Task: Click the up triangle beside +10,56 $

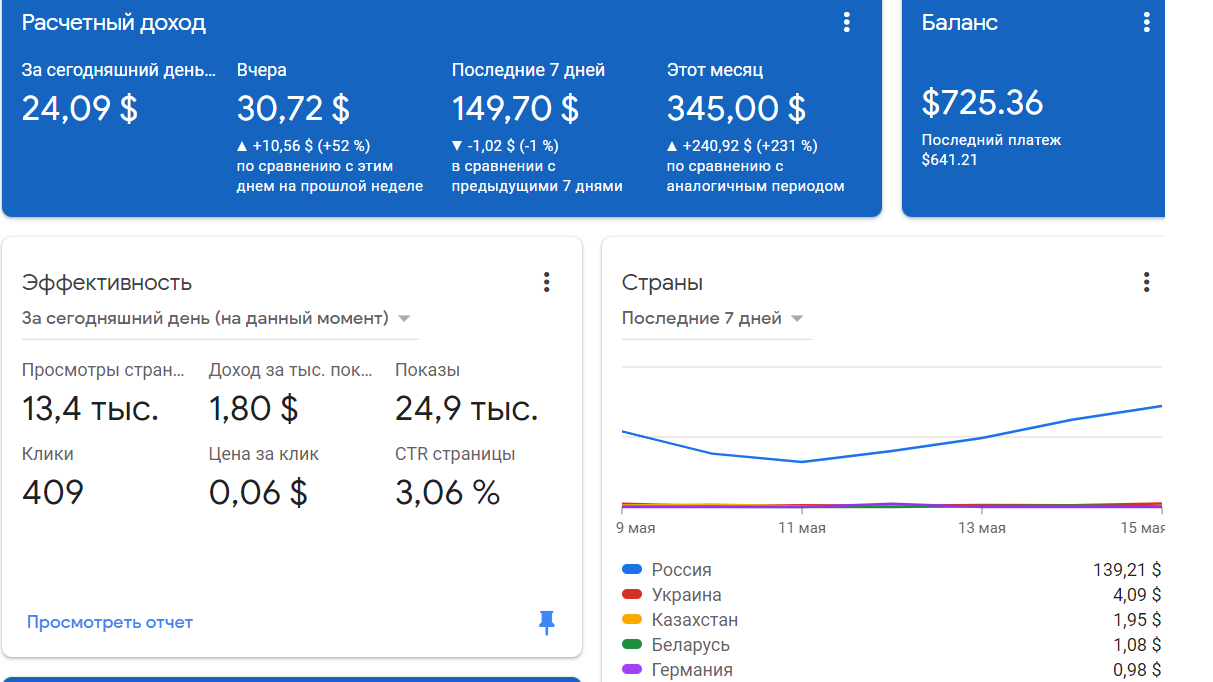Action: click(242, 146)
